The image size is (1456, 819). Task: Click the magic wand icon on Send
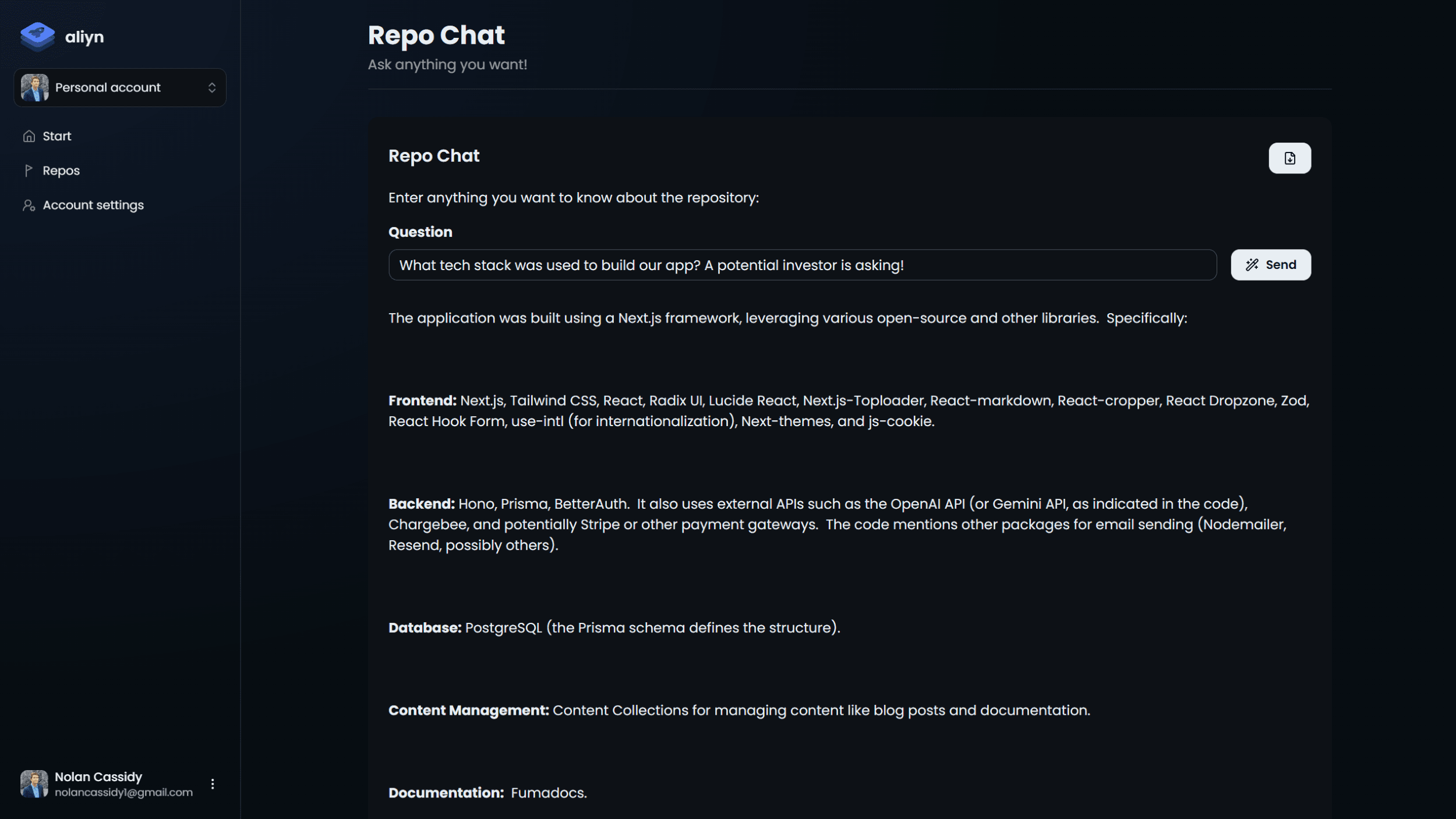tap(1252, 265)
